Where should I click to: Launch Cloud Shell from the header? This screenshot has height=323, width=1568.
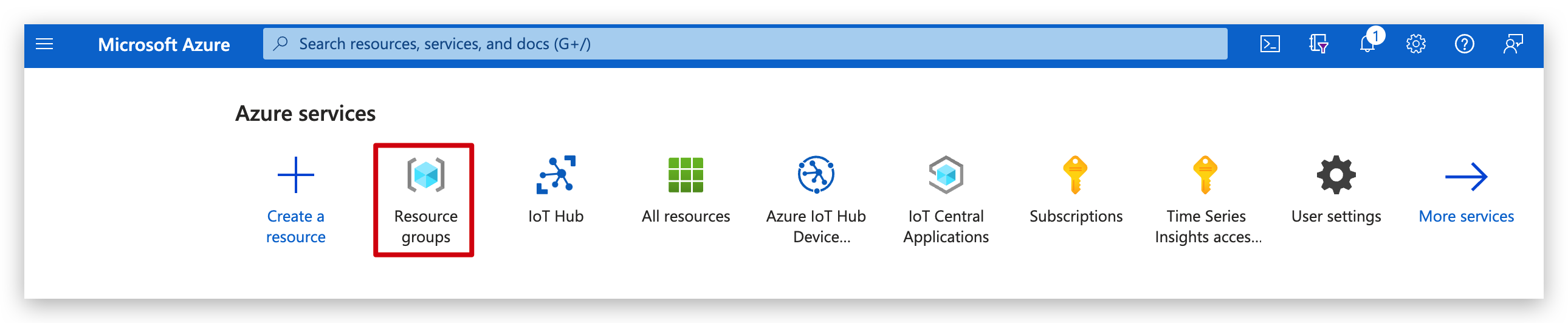pyautogui.click(x=1270, y=44)
